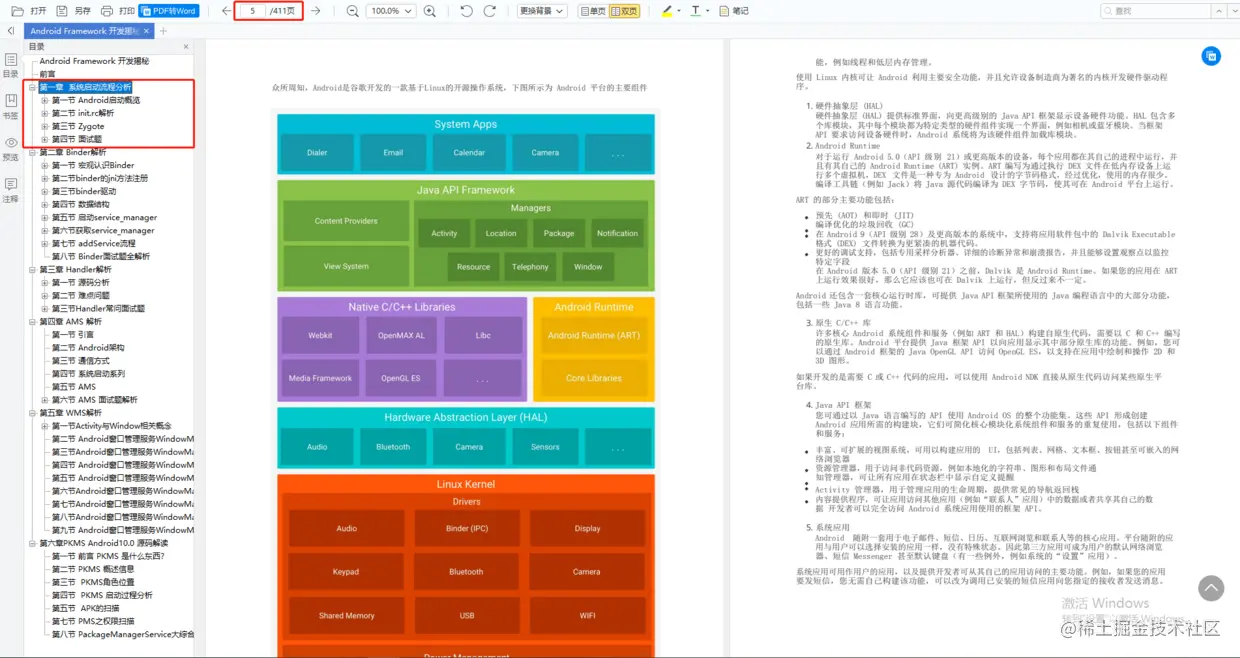The width and height of the screenshot is (1240, 658).
Task: Open the 更换背景 background dropdown
Action: point(542,11)
